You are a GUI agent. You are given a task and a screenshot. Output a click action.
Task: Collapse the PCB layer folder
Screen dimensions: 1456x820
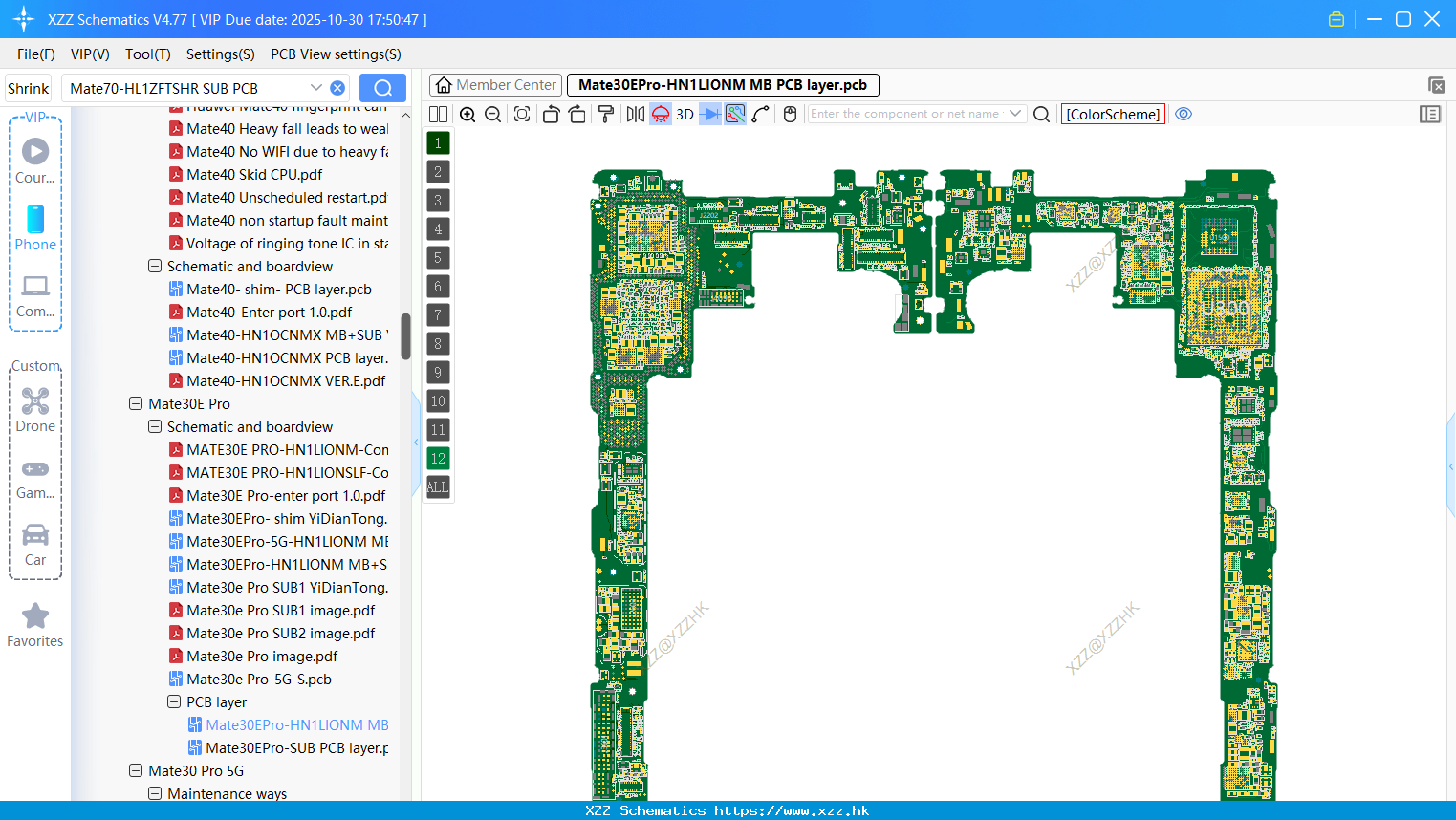click(174, 701)
